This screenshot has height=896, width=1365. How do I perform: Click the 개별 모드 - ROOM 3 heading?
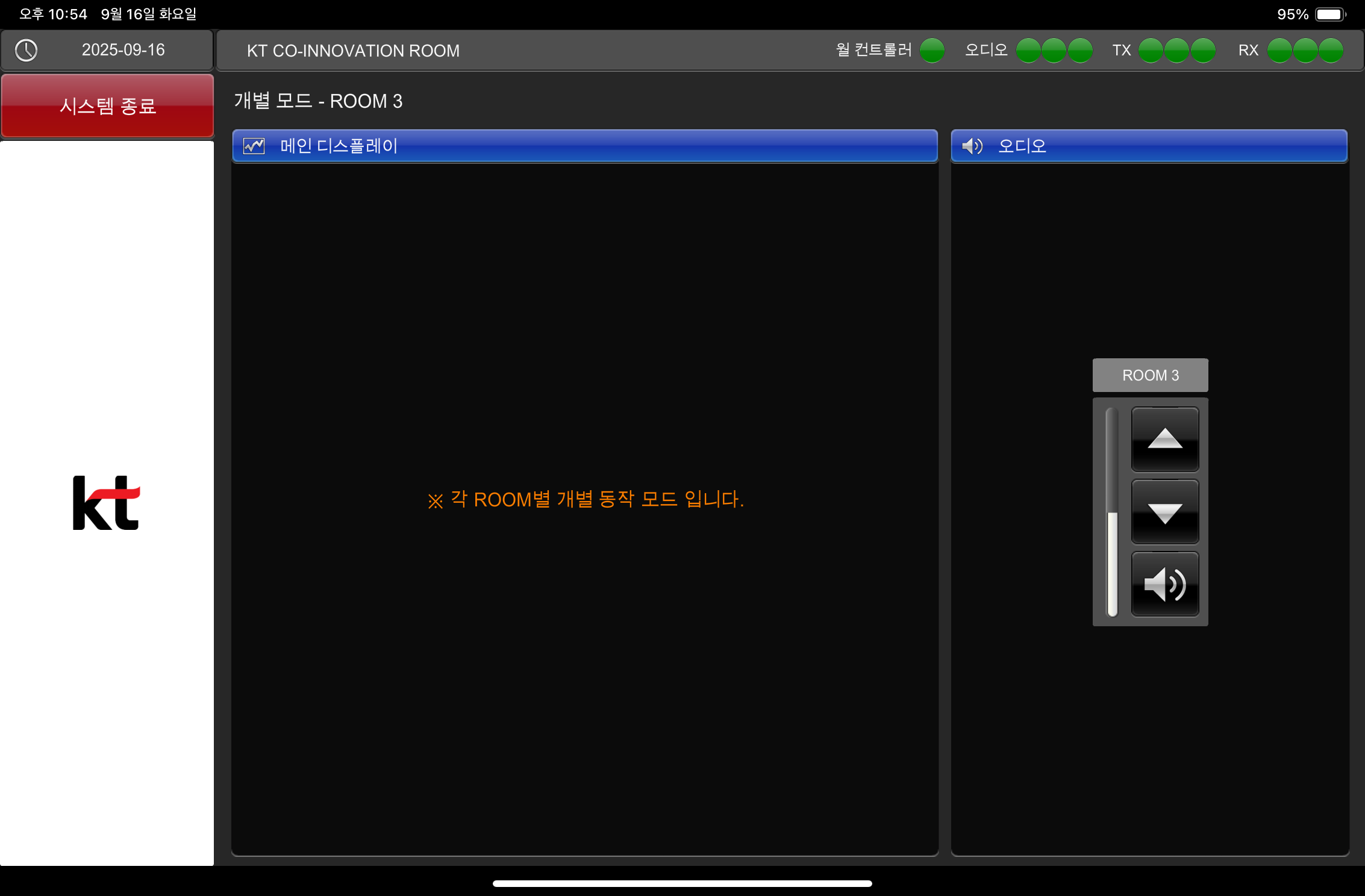point(318,101)
